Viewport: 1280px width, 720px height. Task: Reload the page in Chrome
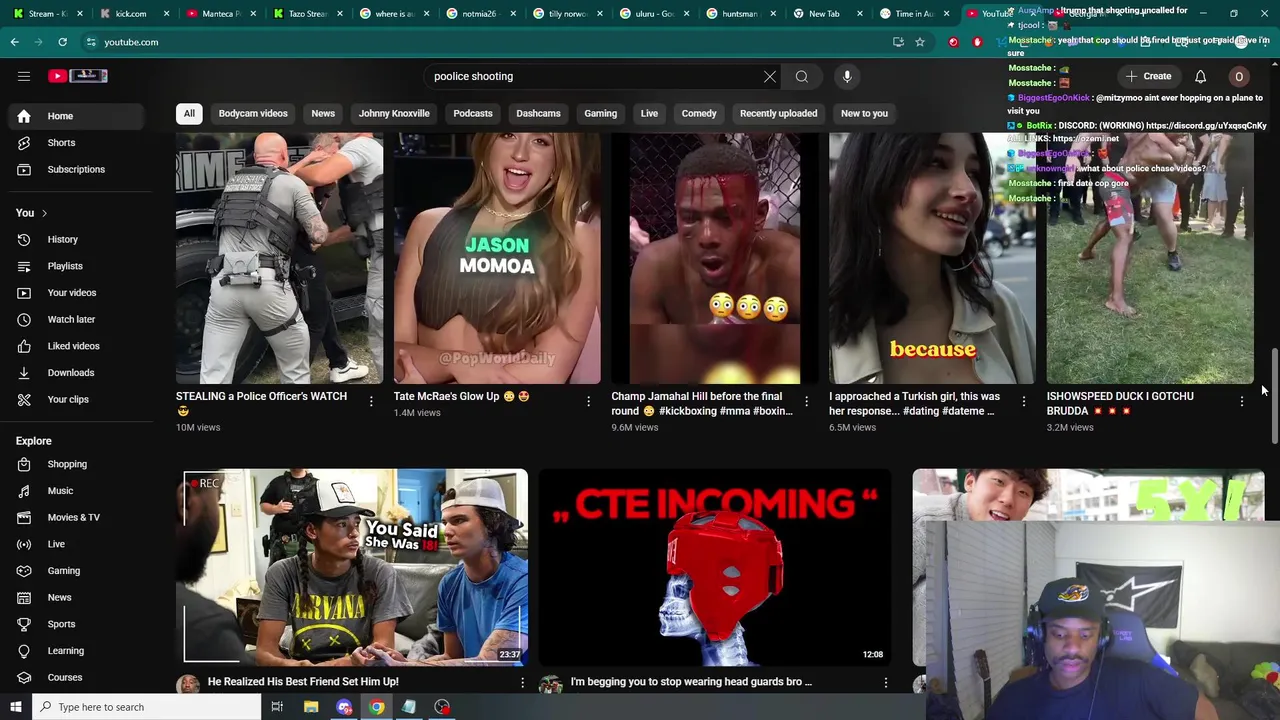click(62, 42)
